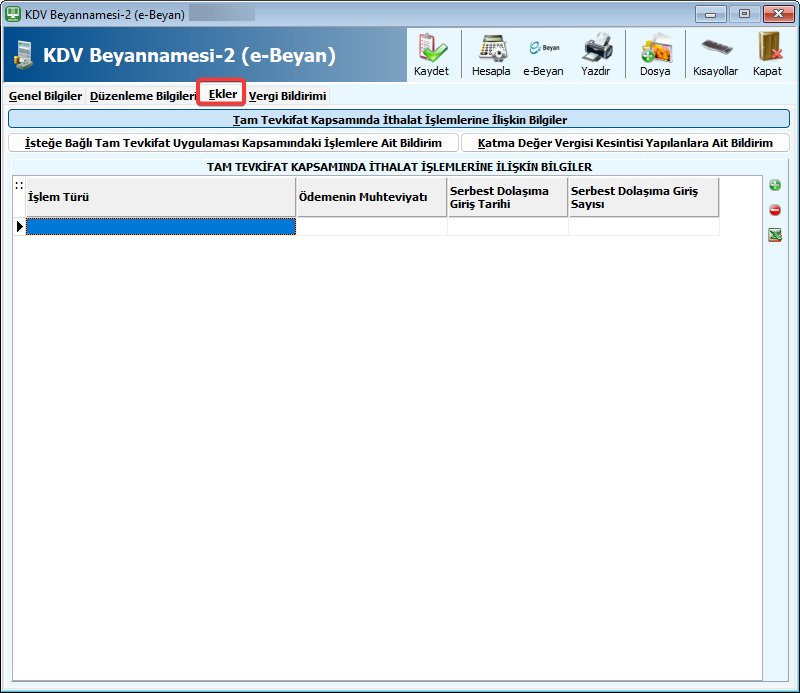The width and height of the screenshot is (800, 693).
Task: Delete row with red minus icon
Action: (x=775, y=210)
